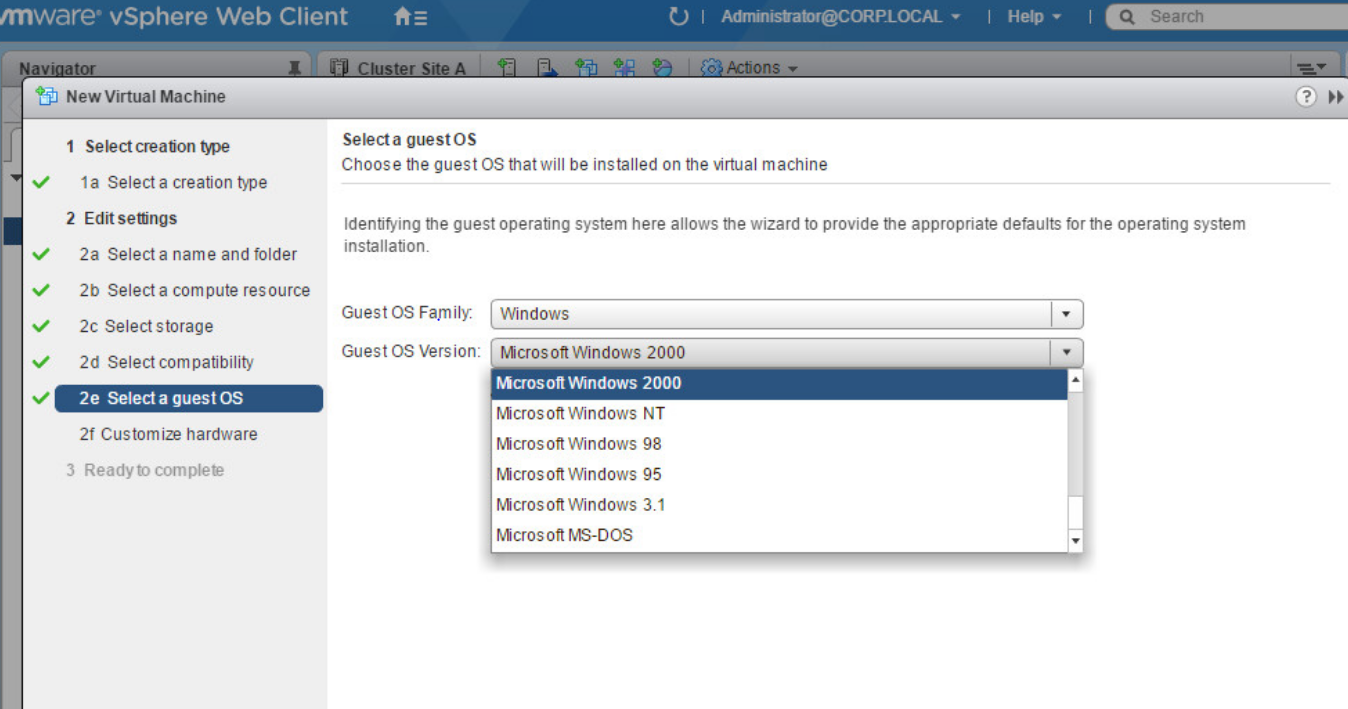Click the 2 Edit settings heading
Viewport: 1348px width, 709px height.
(x=121, y=218)
